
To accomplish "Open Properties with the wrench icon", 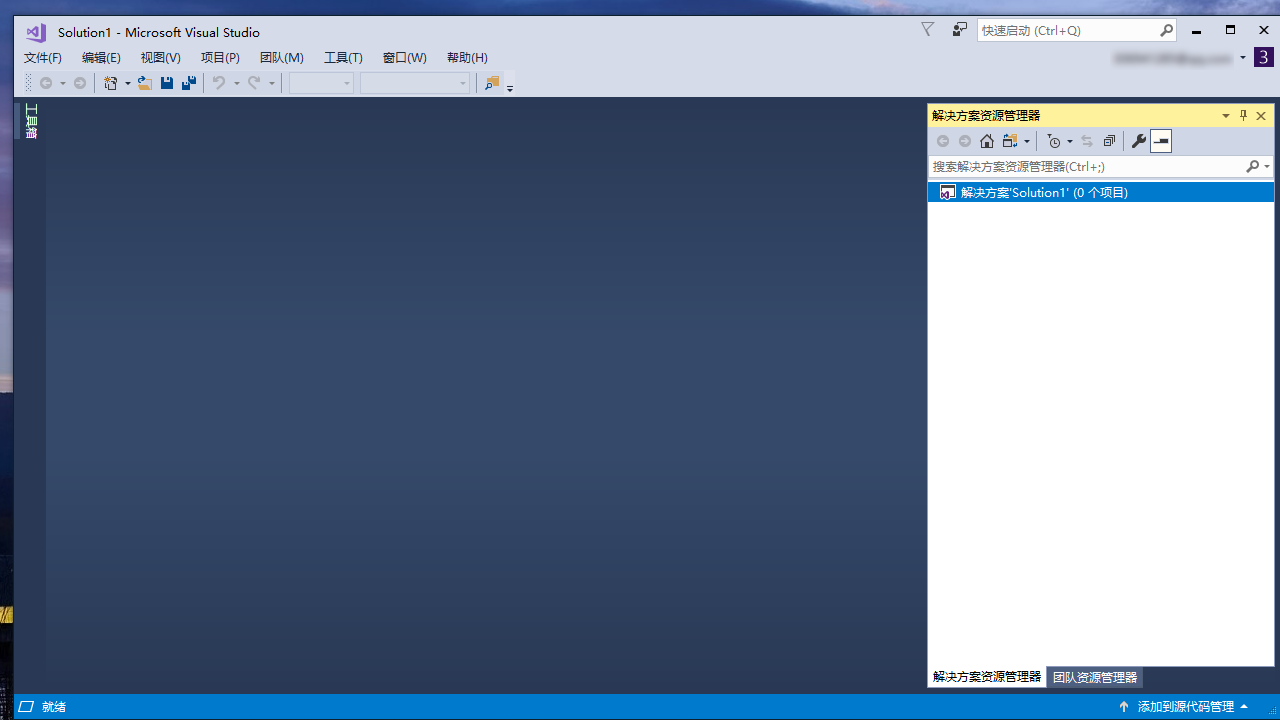I will [1138, 140].
